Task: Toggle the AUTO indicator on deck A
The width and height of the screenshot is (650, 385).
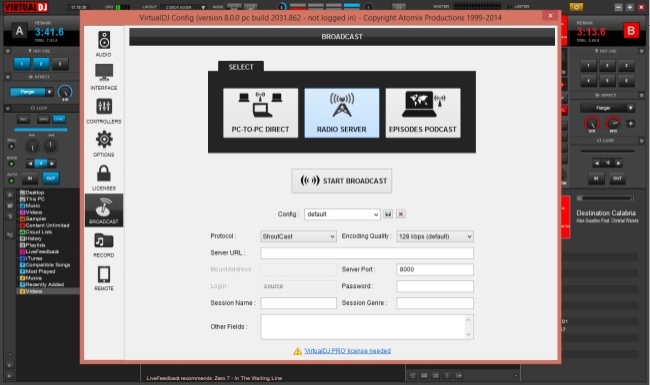Action: [12, 181]
